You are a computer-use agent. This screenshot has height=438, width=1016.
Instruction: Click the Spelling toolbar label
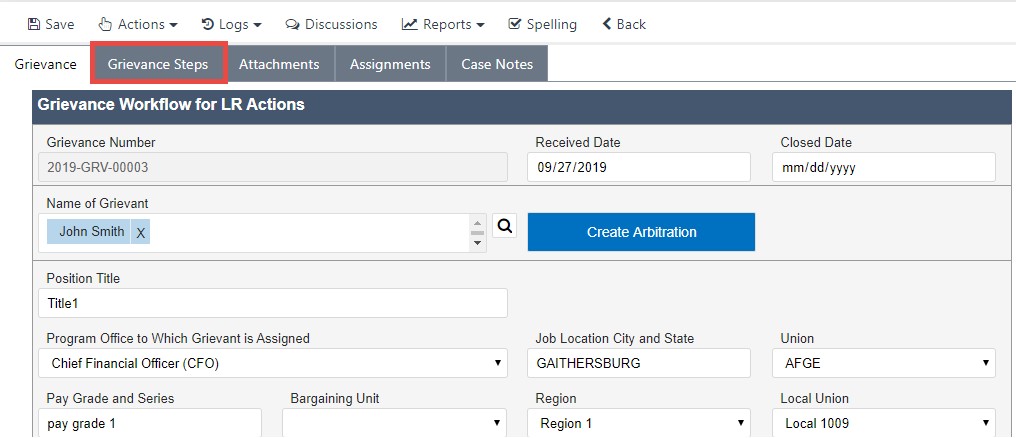pos(551,25)
